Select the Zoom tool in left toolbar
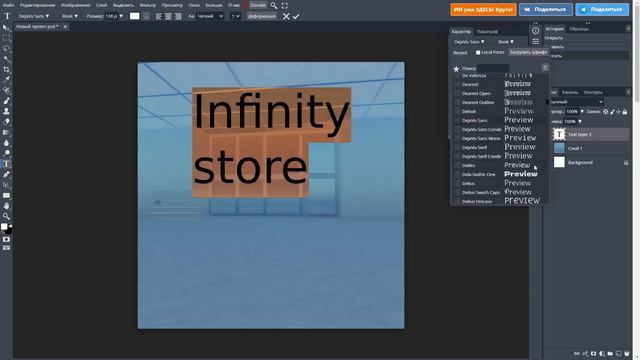Image resolution: width=640 pixels, height=360 pixels. (x=6, y=216)
